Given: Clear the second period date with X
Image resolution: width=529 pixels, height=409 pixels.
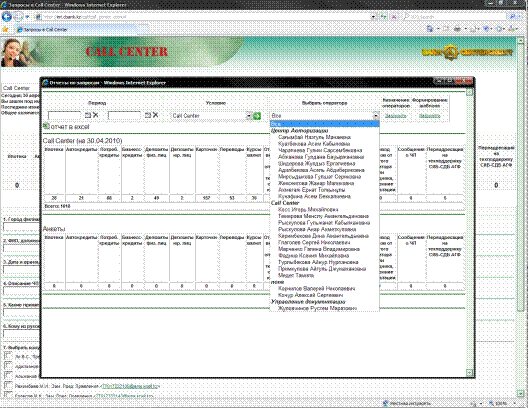Looking at the screenshot, I should pos(156,115).
